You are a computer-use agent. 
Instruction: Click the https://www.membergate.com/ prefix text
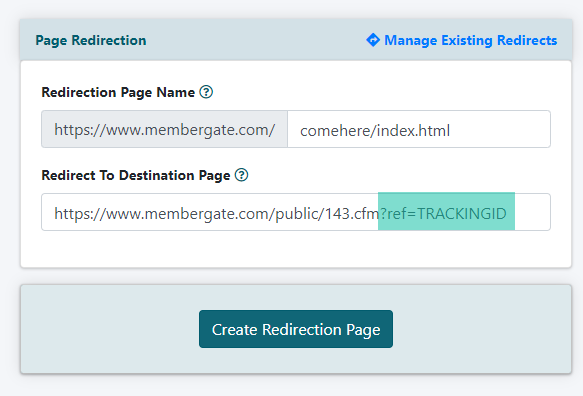[x=164, y=129]
